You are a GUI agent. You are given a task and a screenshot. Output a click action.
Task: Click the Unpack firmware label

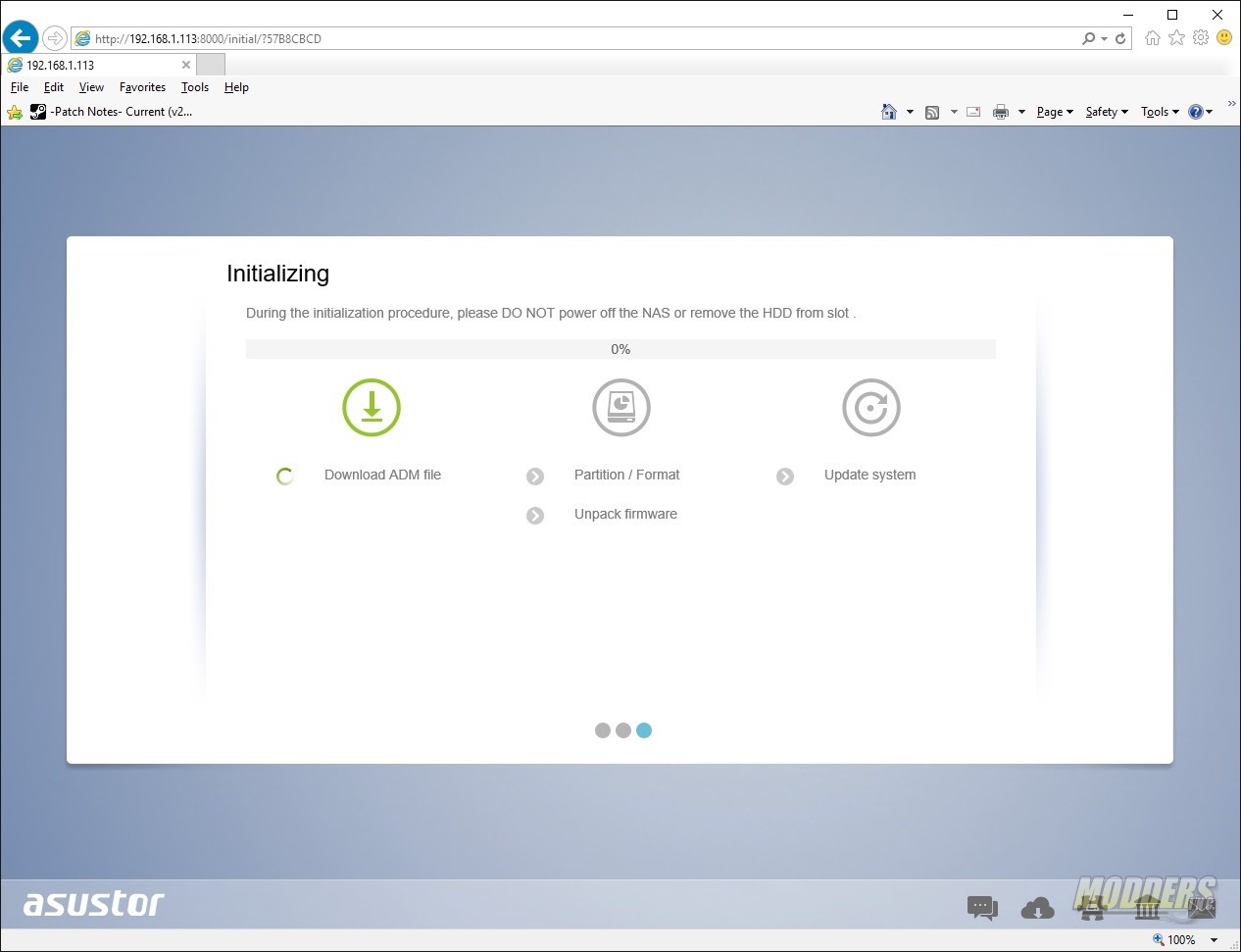click(x=625, y=514)
